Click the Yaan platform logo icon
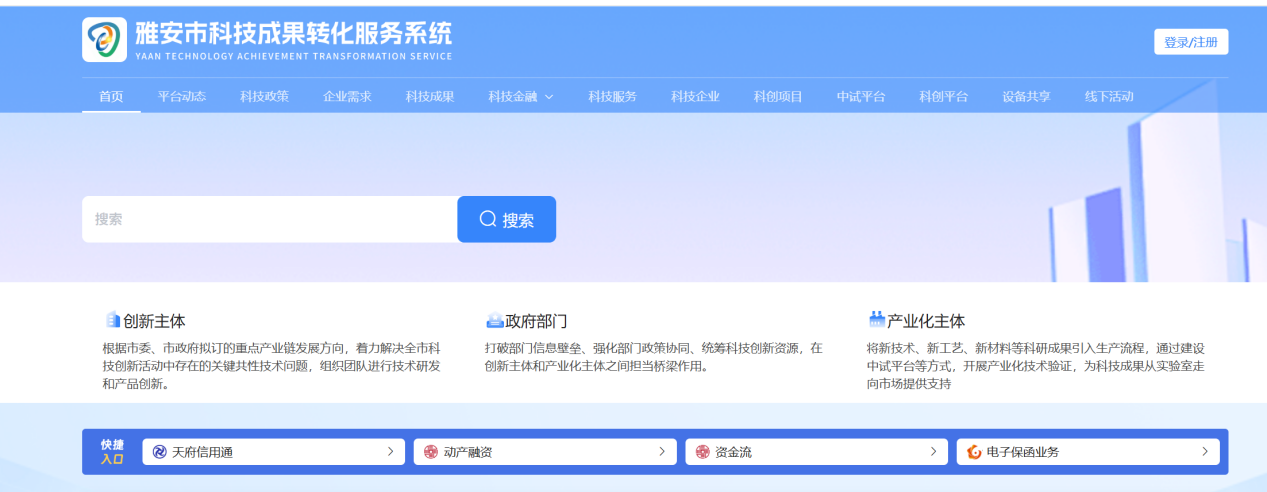 tap(104, 40)
